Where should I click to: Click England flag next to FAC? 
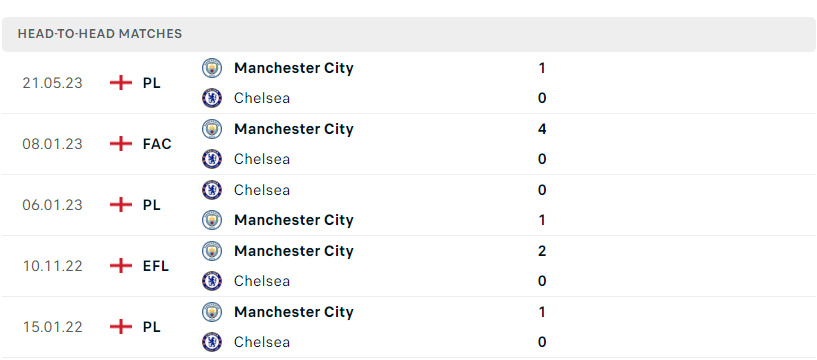(121, 144)
